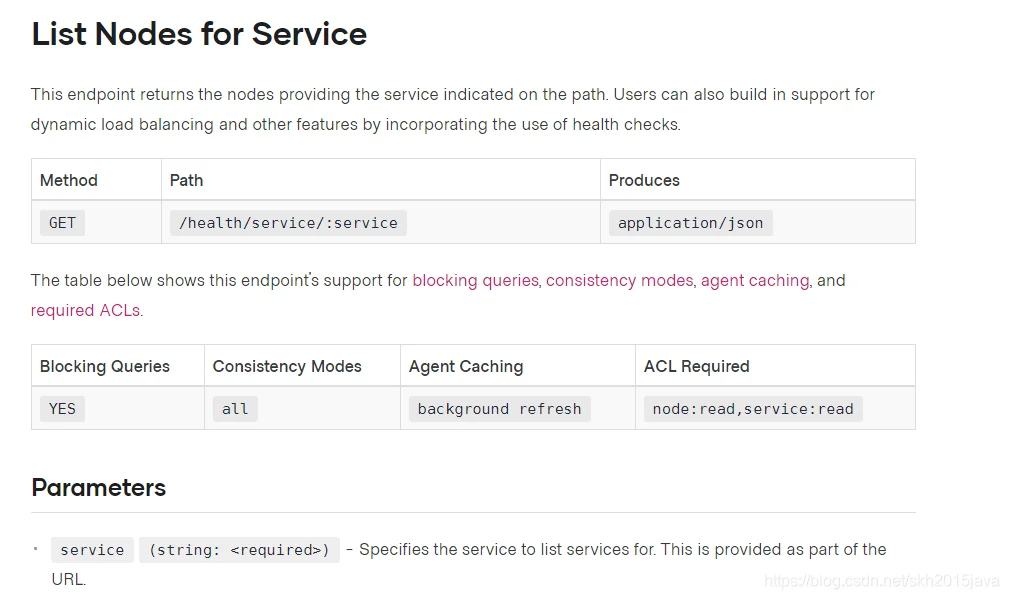
Task: Click the application/json code value
Action: point(690,223)
